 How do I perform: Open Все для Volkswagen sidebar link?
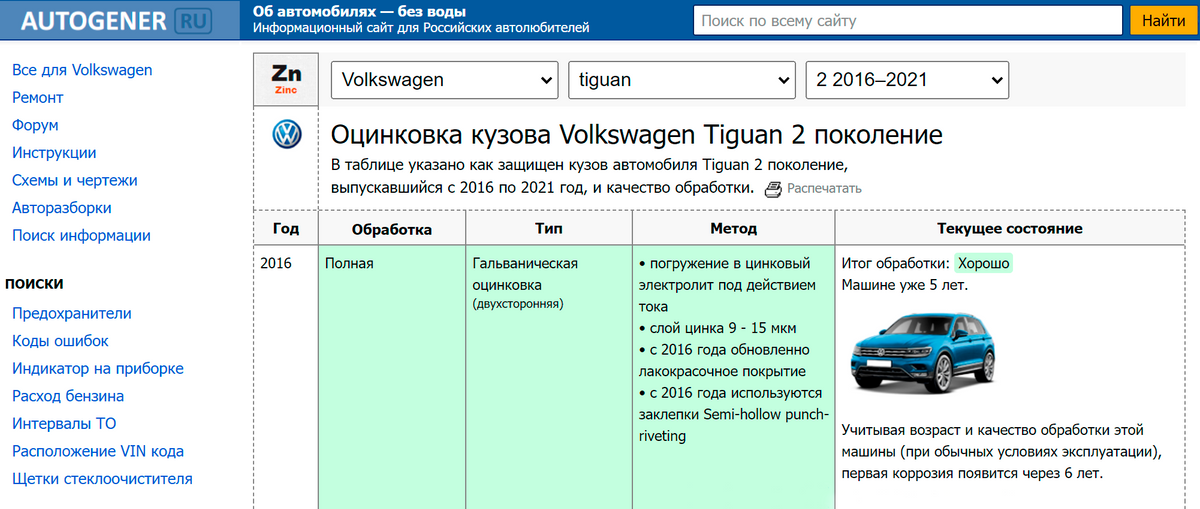tap(82, 70)
